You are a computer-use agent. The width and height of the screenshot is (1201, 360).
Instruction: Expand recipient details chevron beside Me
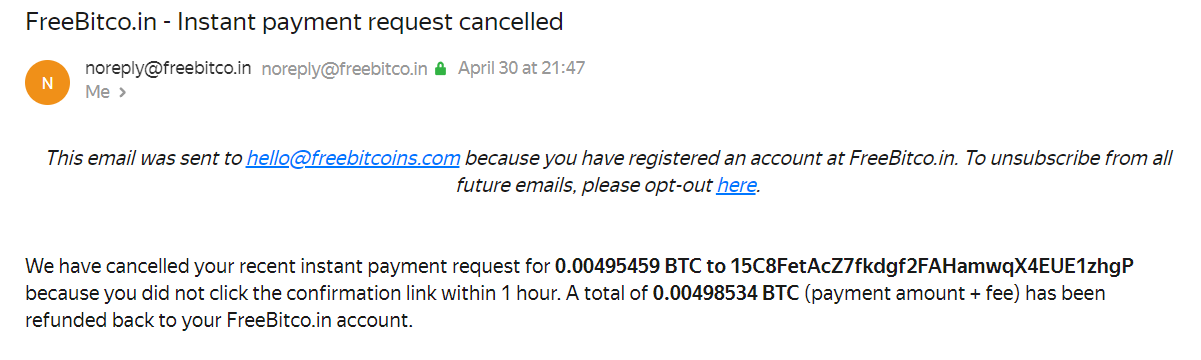tap(123, 92)
